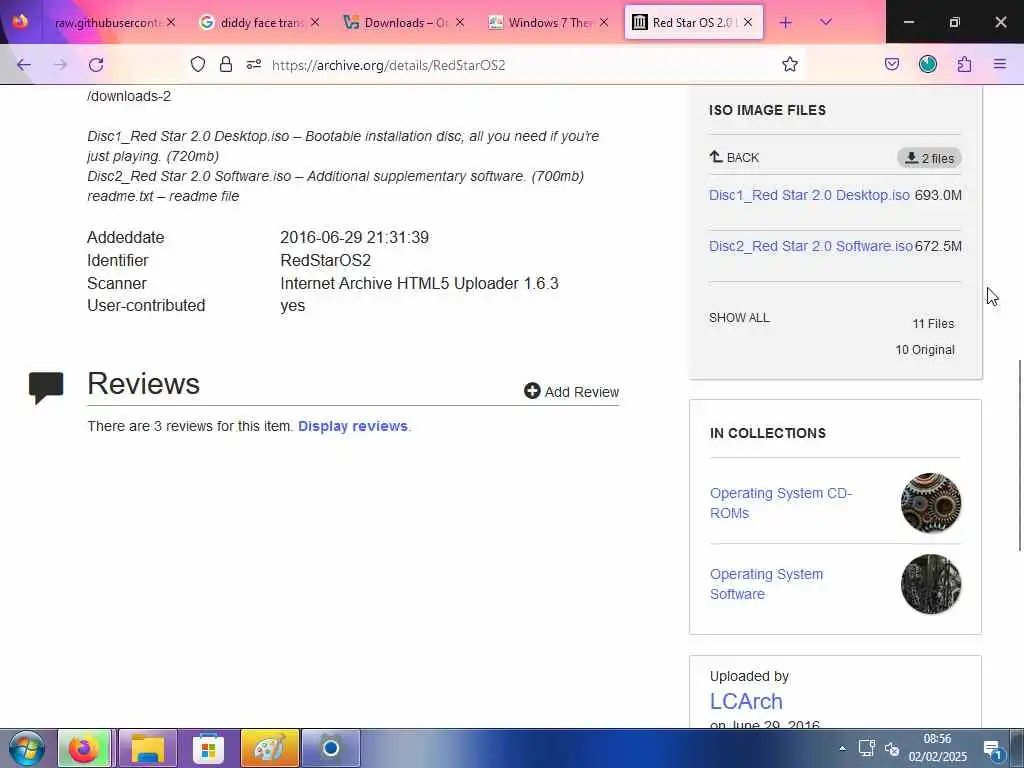Download Disc2_Red Star 2.0 Software.iso
1024x768 pixels.
tap(810, 246)
